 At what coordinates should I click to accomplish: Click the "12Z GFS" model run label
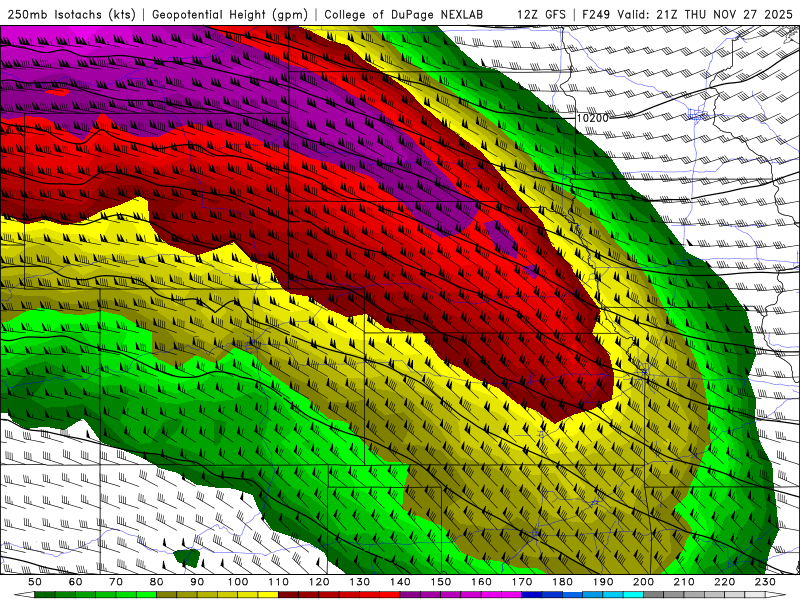click(x=541, y=14)
